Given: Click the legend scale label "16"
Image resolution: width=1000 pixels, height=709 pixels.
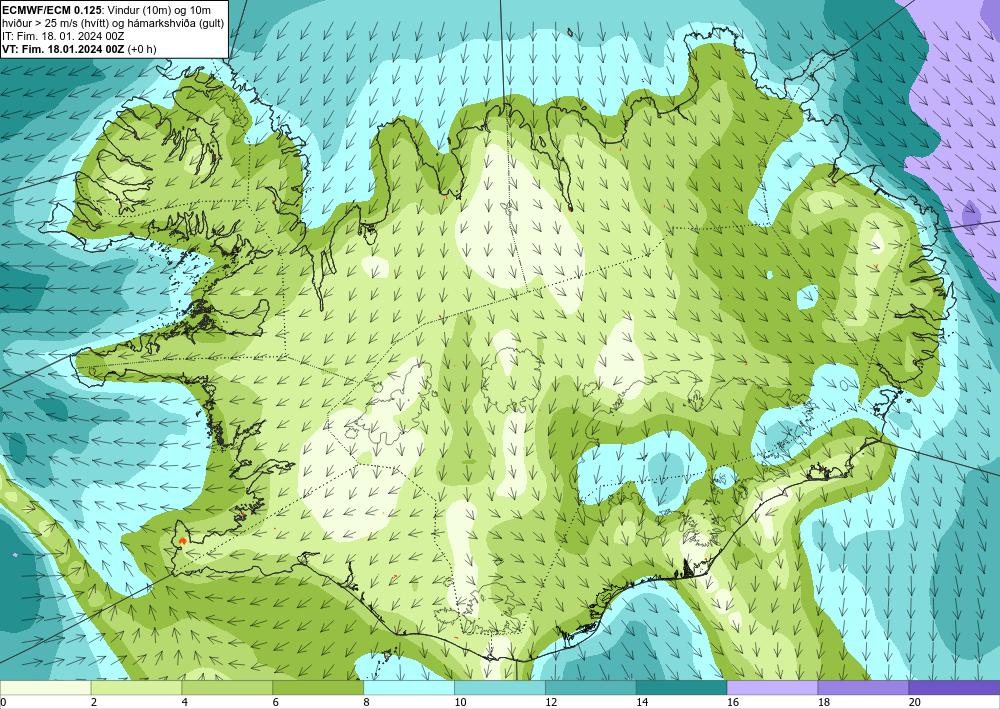Looking at the screenshot, I should [x=733, y=703].
